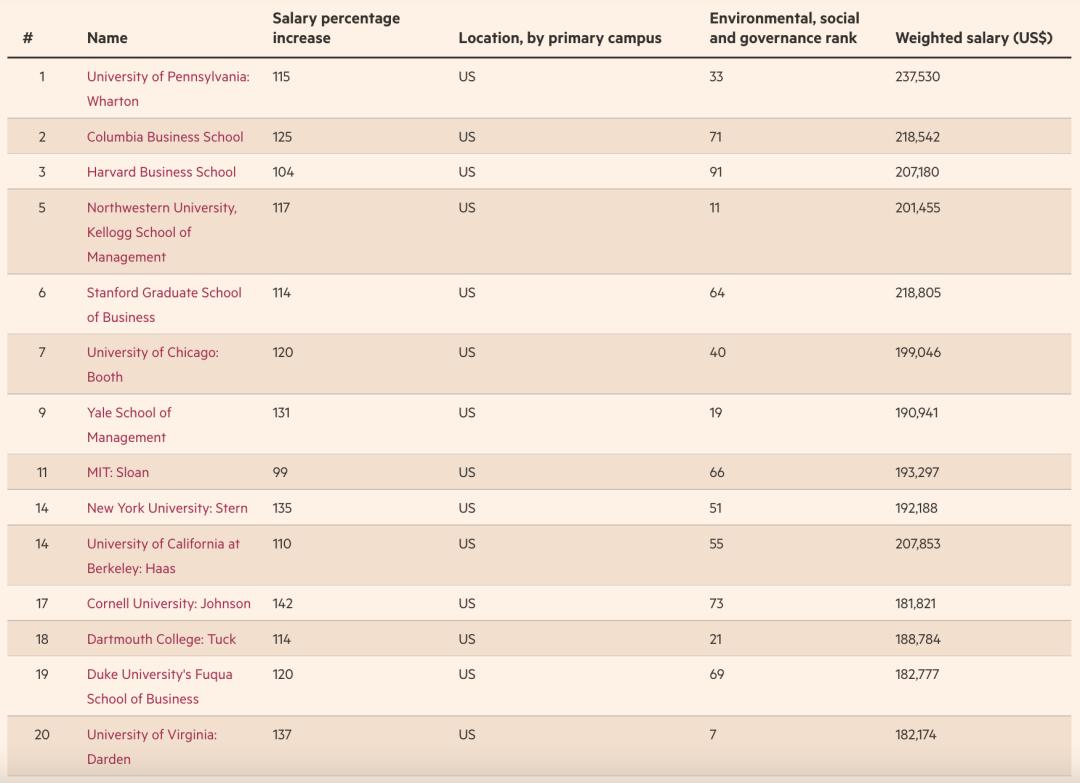
Task: Open Cornell University: Johnson link
Action: tap(169, 604)
